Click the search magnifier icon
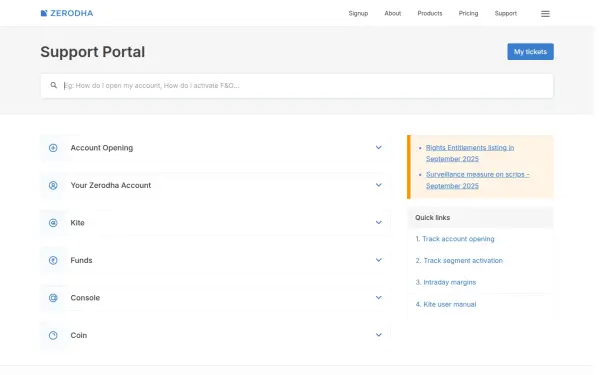The height and width of the screenshot is (375, 600). 54,85
